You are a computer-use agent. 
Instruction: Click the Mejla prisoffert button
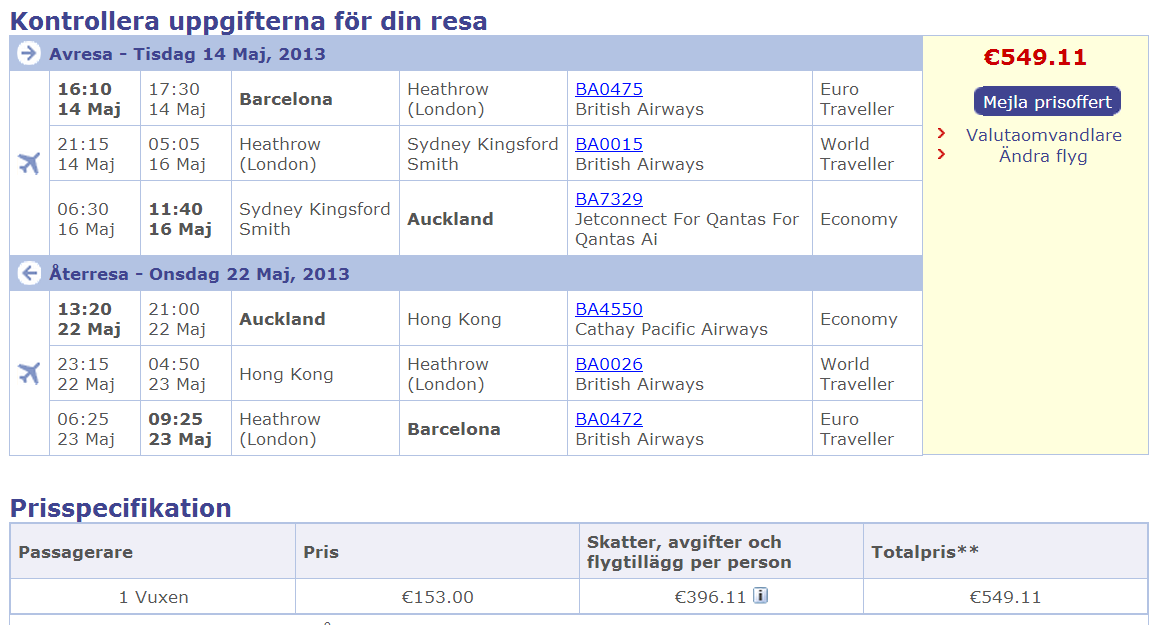click(x=1047, y=102)
